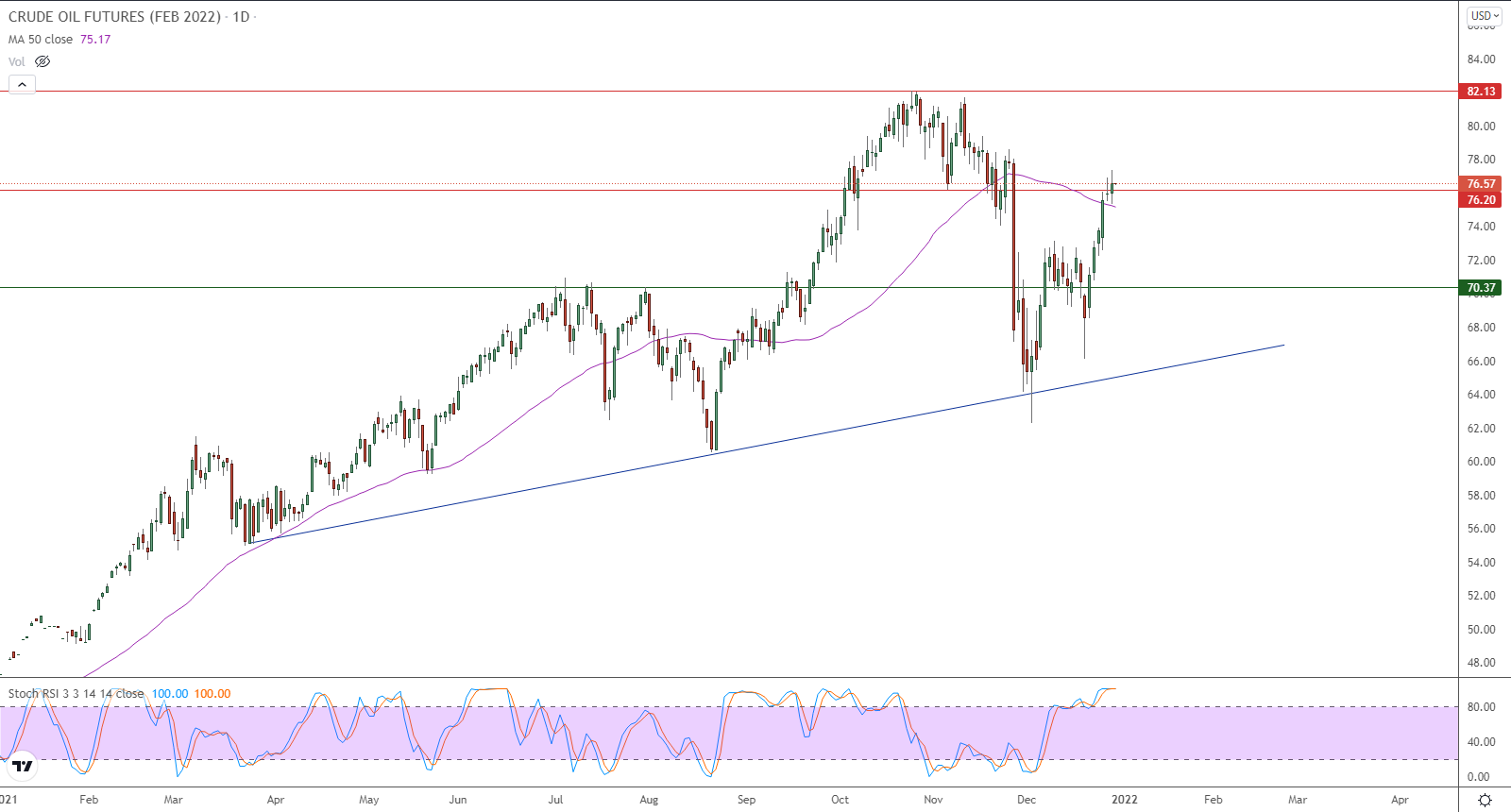Click the 82.13 red price label
Screen dimensions: 1511x812
[x=1481, y=92]
